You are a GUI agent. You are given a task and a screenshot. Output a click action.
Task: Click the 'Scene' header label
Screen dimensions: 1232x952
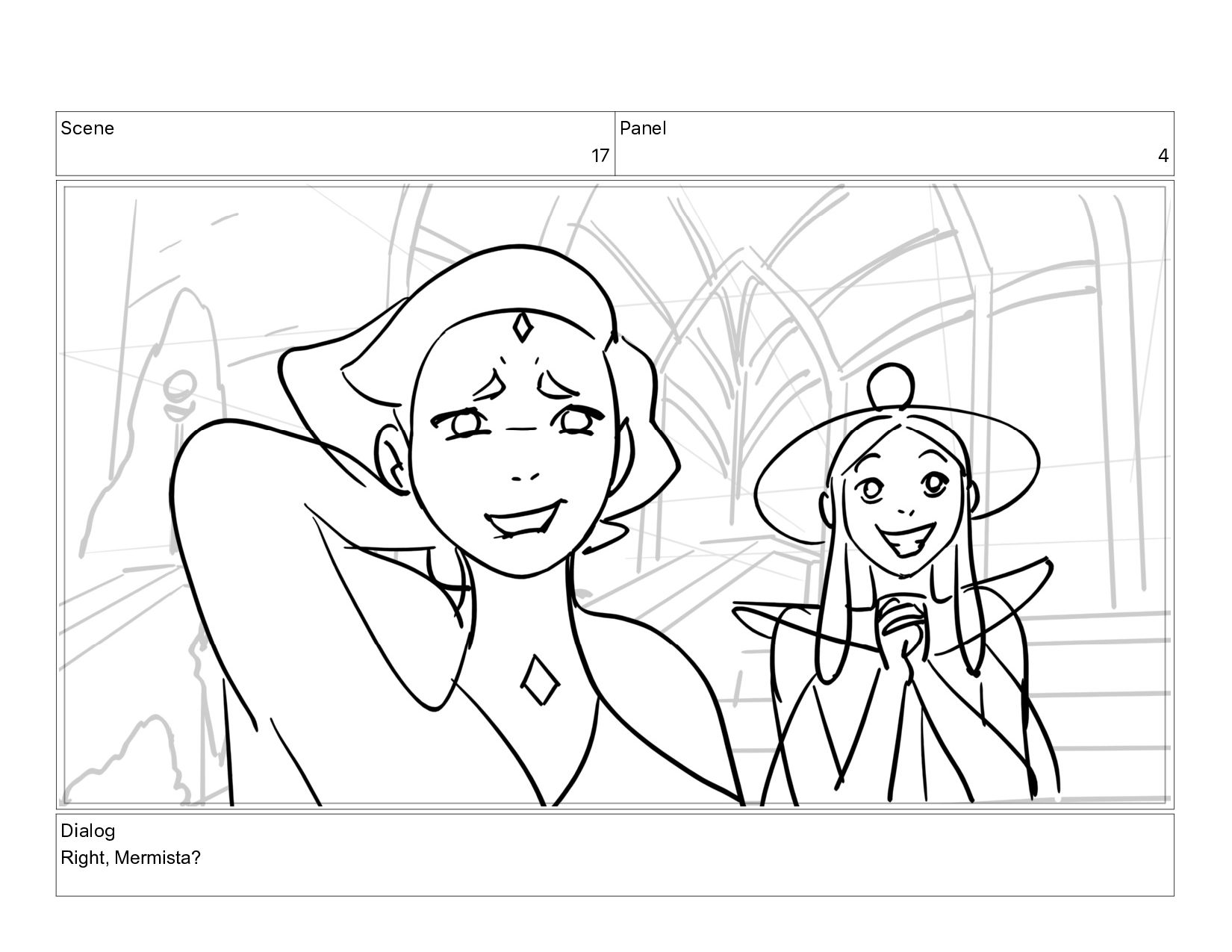click(x=87, y=128)
